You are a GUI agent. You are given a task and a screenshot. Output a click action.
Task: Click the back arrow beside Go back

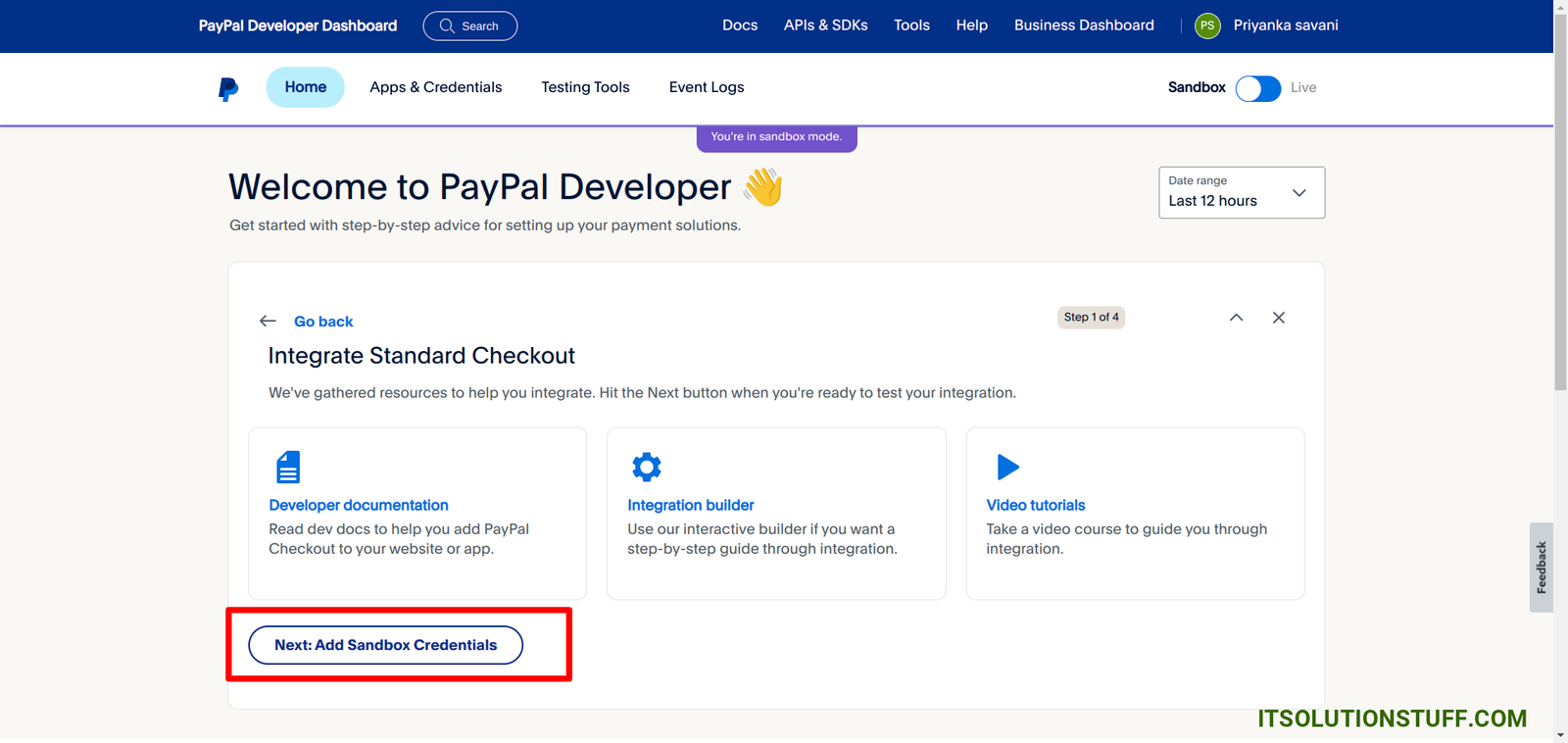pos(268,322)
